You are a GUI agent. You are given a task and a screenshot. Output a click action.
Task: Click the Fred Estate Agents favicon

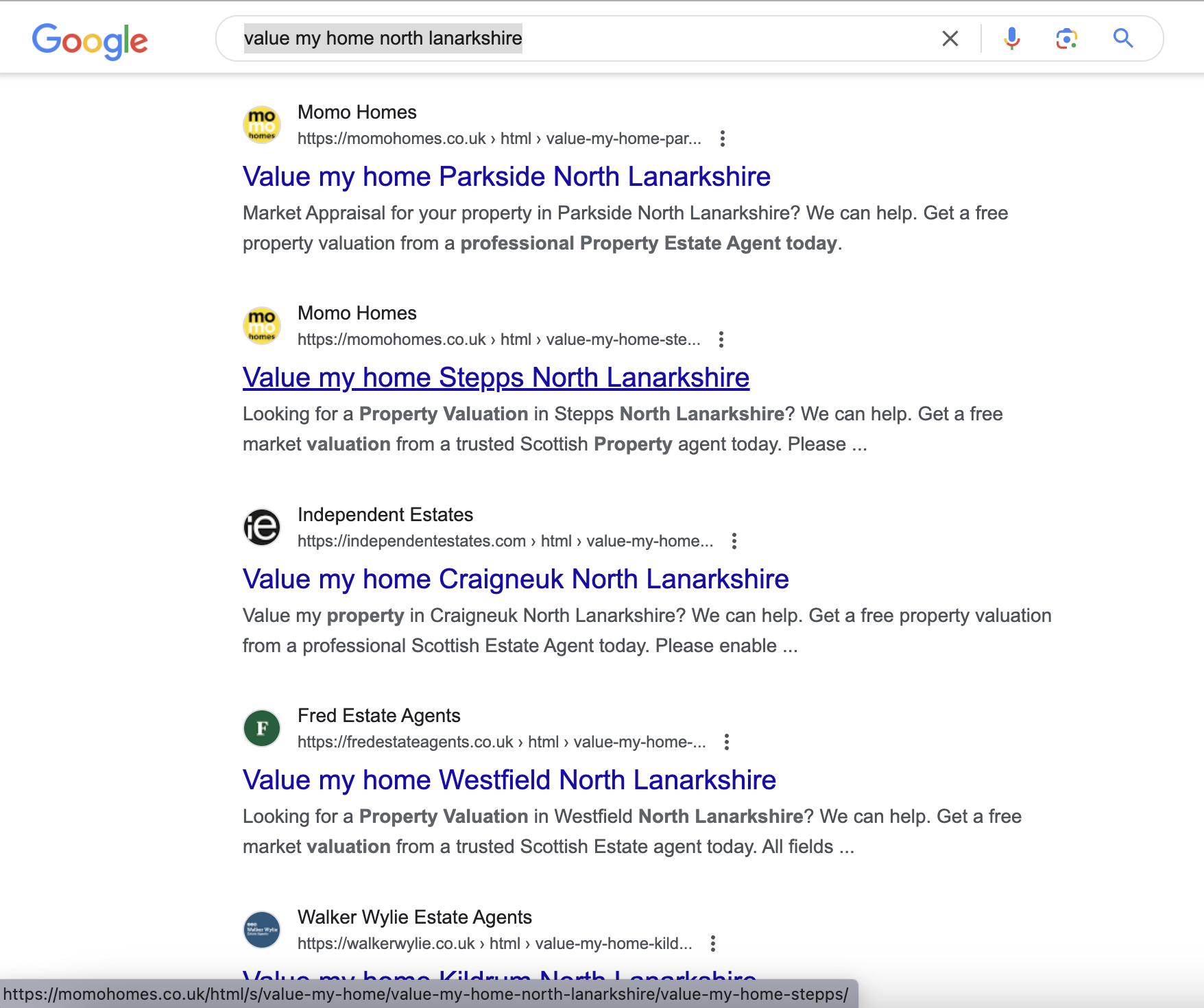point(262,728)
